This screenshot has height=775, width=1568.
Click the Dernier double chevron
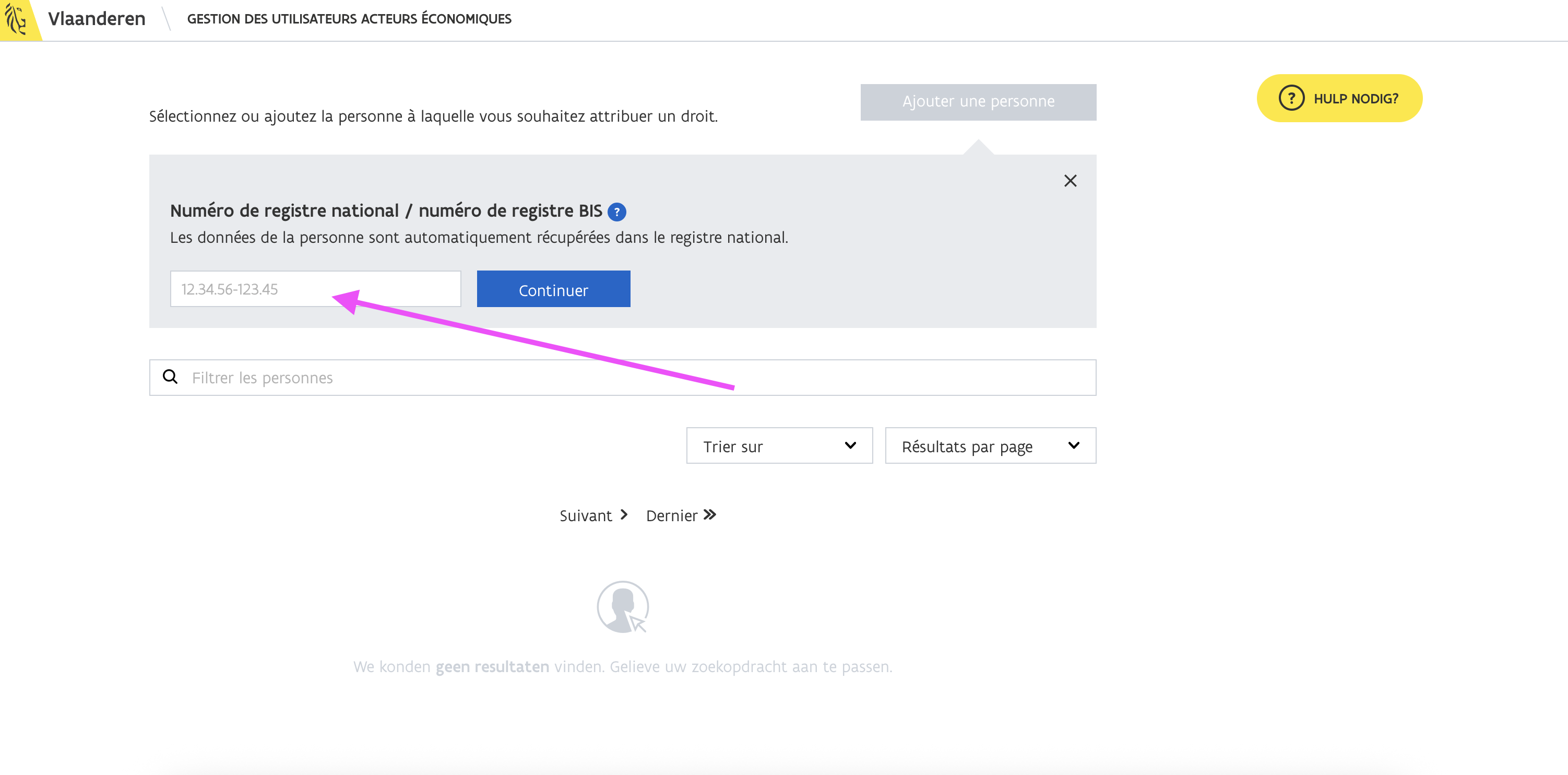pyautogui.click(x=710, y=514)
